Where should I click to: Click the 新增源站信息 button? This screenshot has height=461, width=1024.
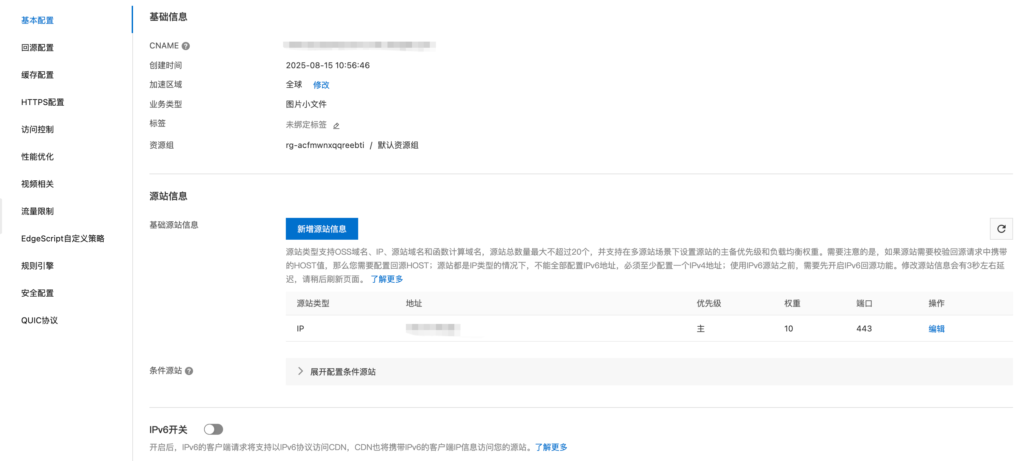321,228
